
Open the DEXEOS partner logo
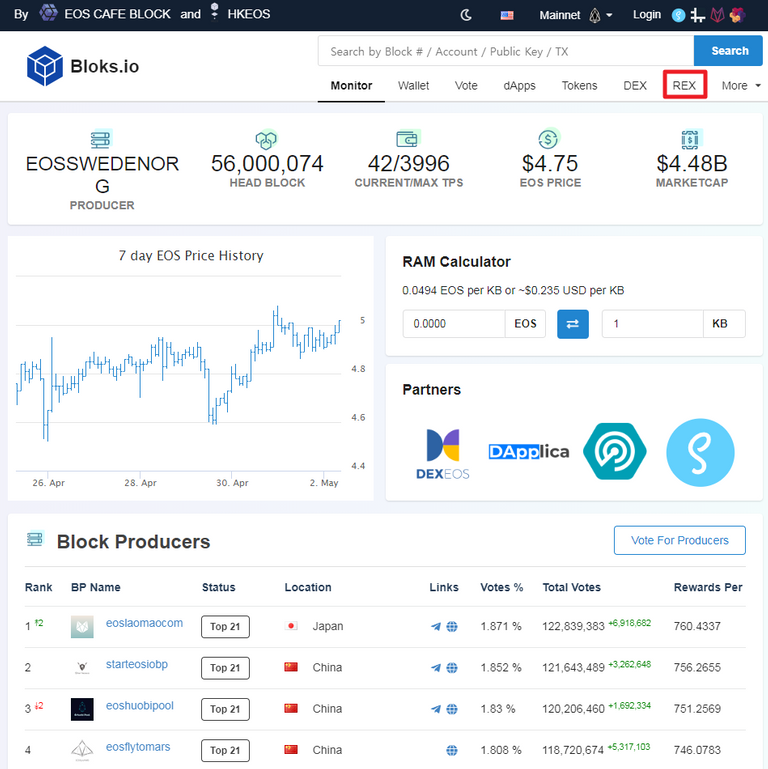442,454
